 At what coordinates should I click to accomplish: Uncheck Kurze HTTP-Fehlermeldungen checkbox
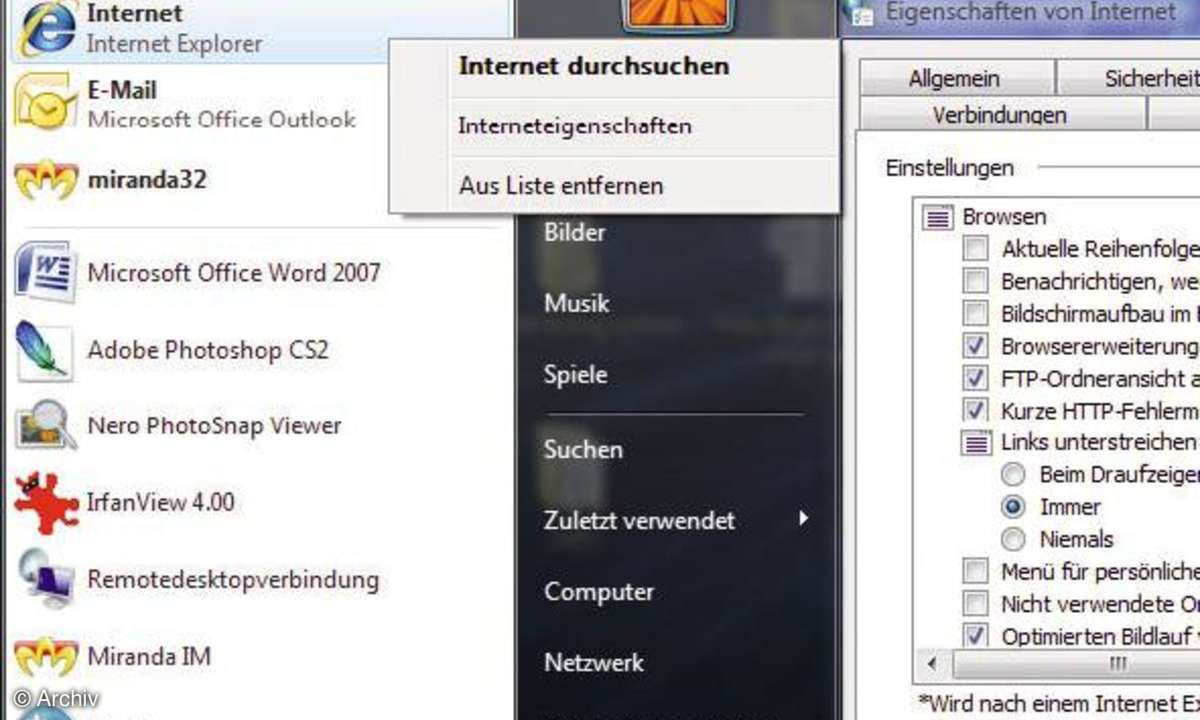tap(975, 410)
